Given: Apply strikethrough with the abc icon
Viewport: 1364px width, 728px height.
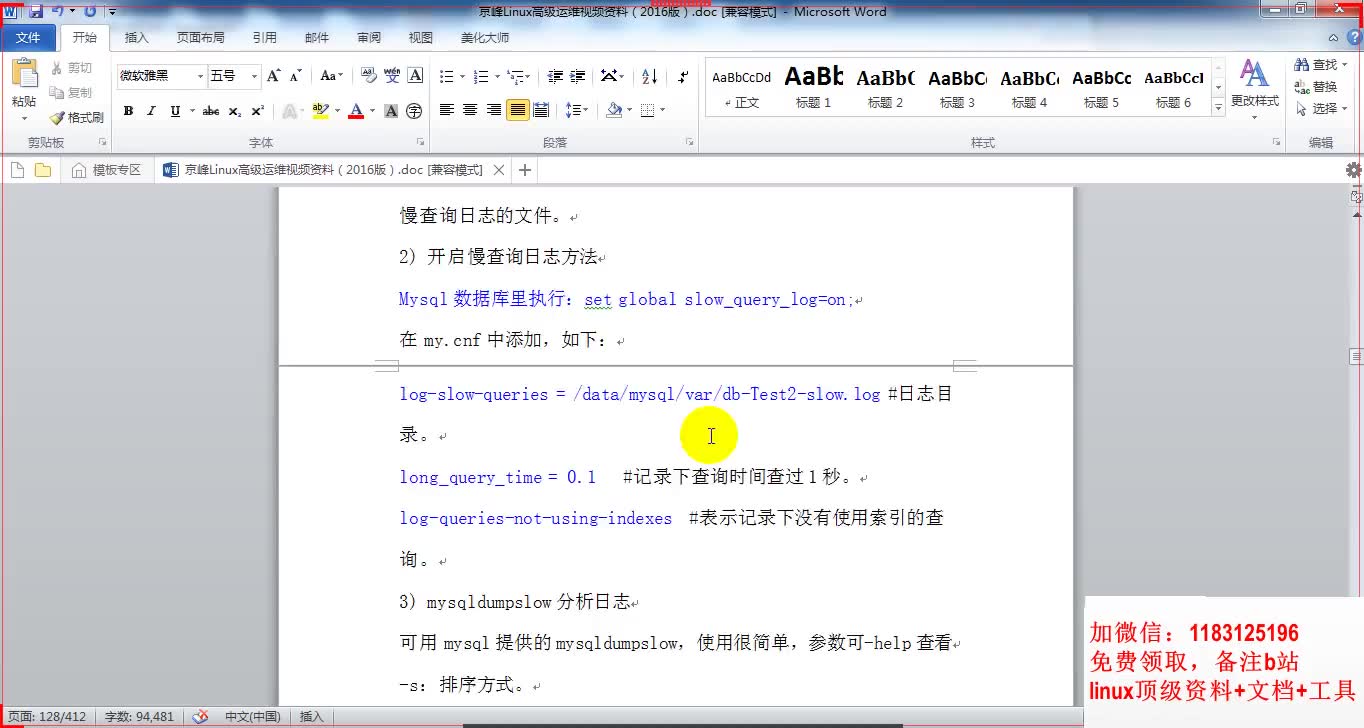Looking at the screenshot, I should (211, 111).
